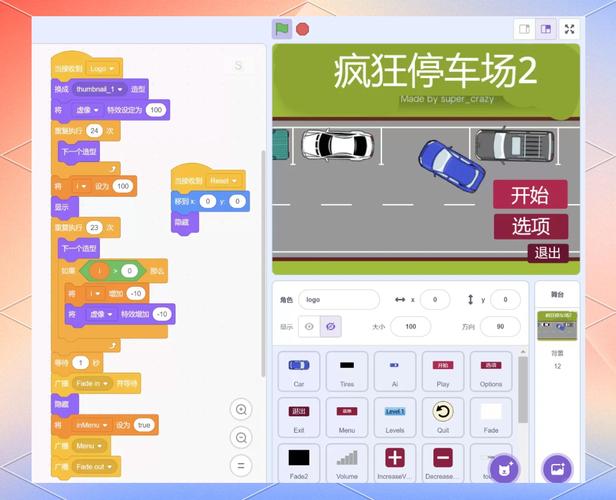This screenshot has width=616, height=500.
Task: Select the Levels sprite
Action: coord(395,418)
